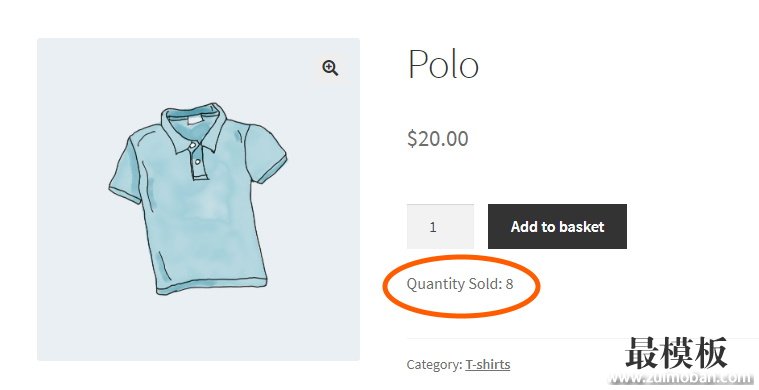Click the Category label text

pos(435,364)
